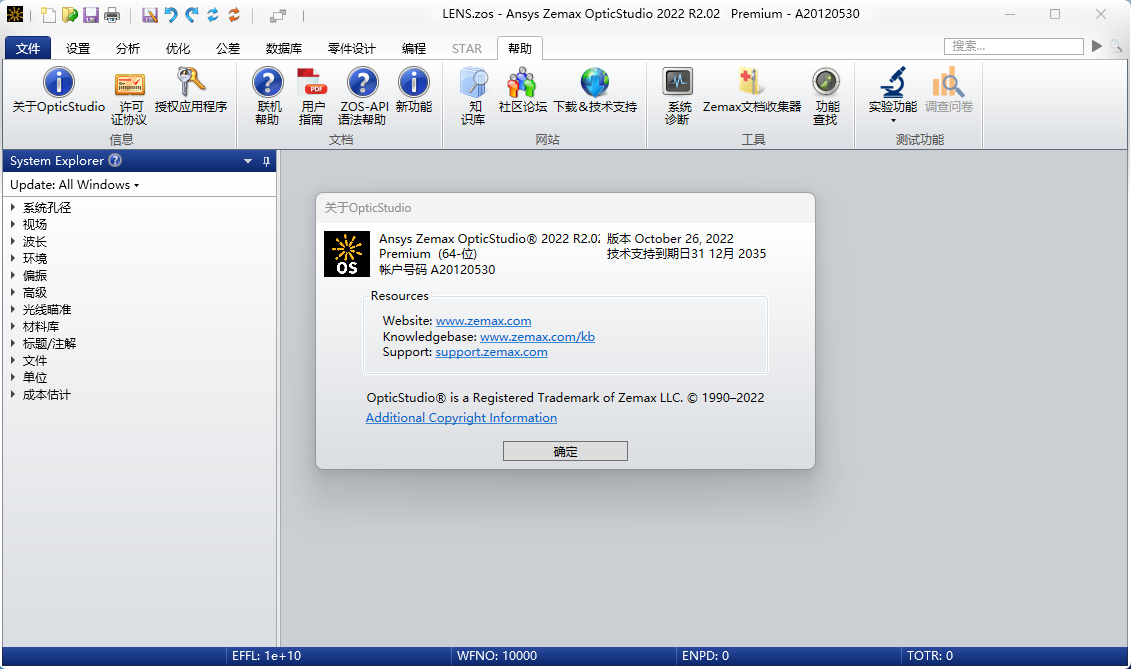Open Additional Copyright Information link
Viewport: 1131px width, 669px height.
tap(461, 417)
